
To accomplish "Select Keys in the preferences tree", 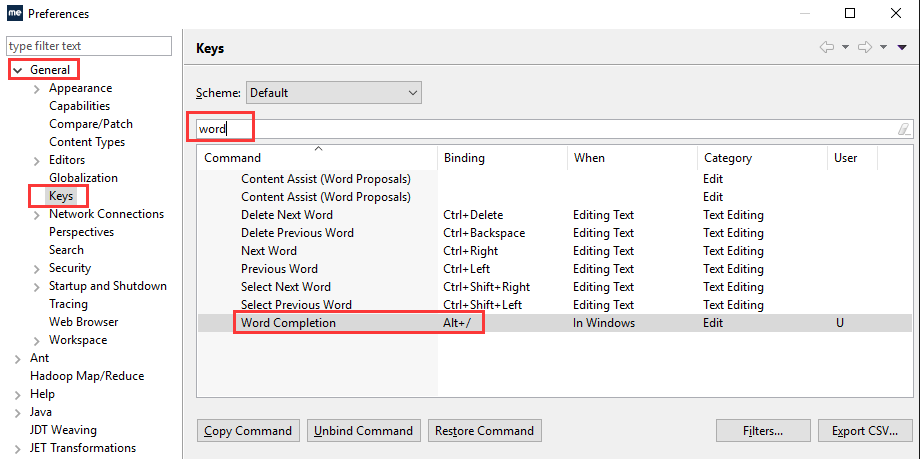I will pyautogui.click(x=61, y=196).
